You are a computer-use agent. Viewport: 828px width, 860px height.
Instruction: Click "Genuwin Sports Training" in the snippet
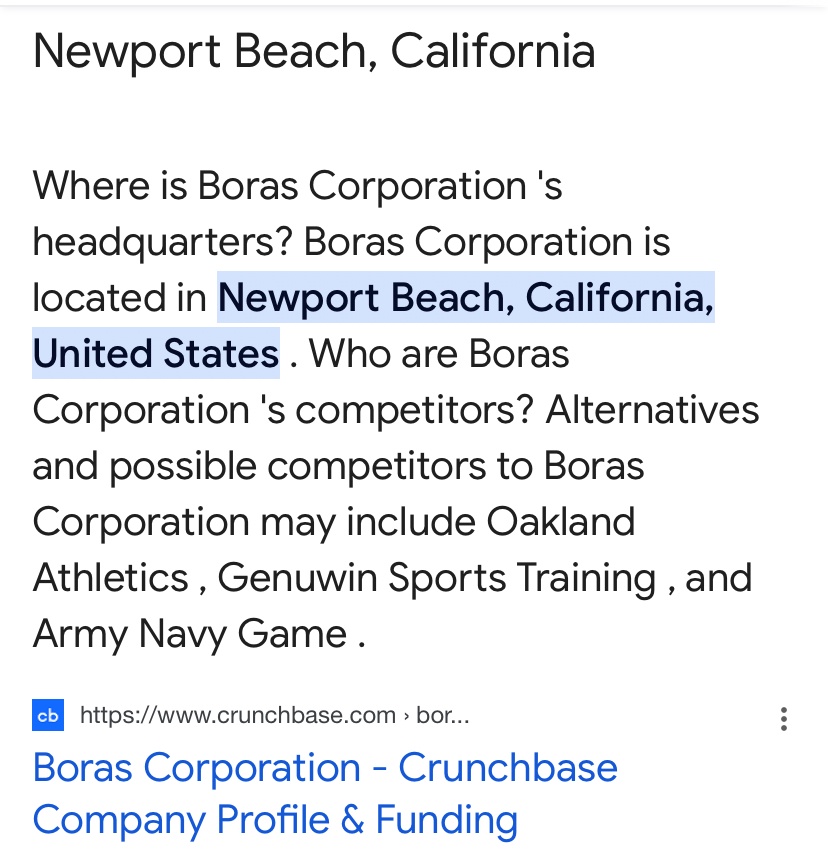pos(435,578)
